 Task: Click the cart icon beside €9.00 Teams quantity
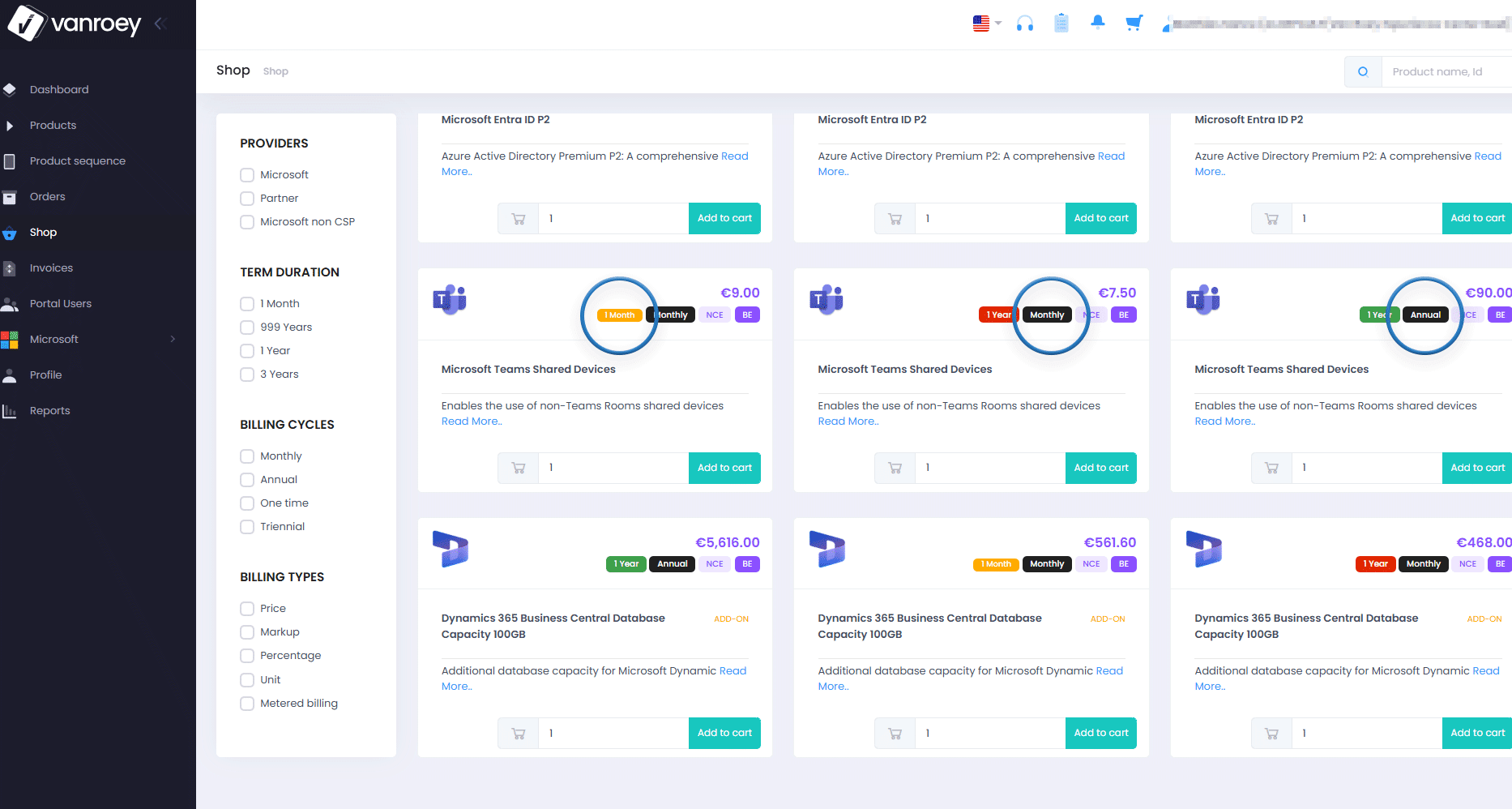[x=519, y=468]
